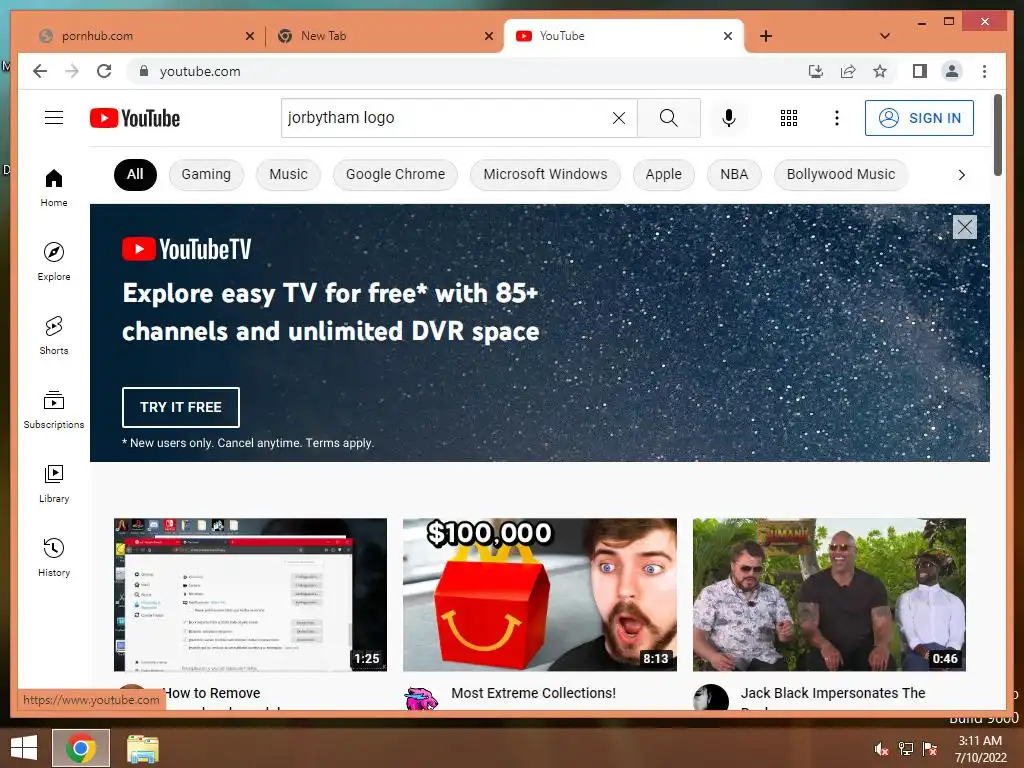
Task: Close the New Tab tab
Action: point(488,36)
